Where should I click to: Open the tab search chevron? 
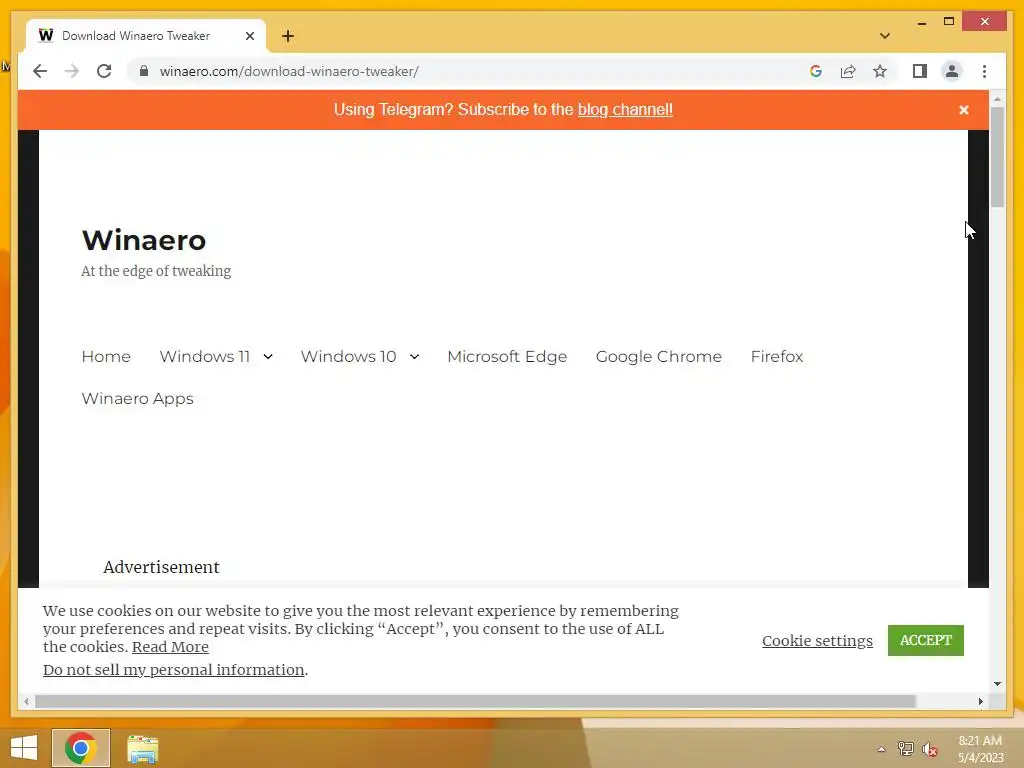pos(884,36)
